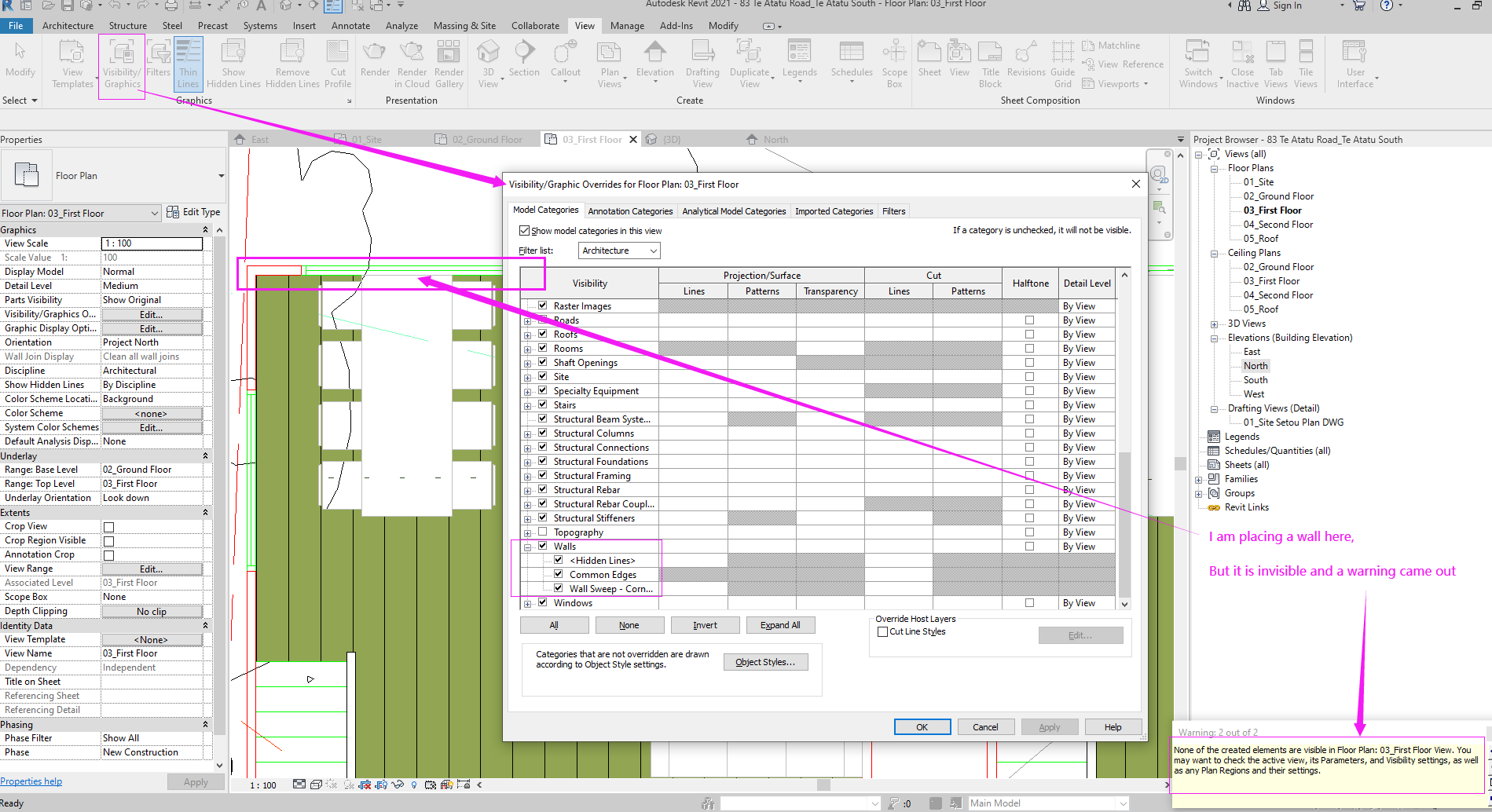Image resolution: width=1492 pixels, height=812 pixels.
Task: Click the Object Styles button
Action: [764, 662]
